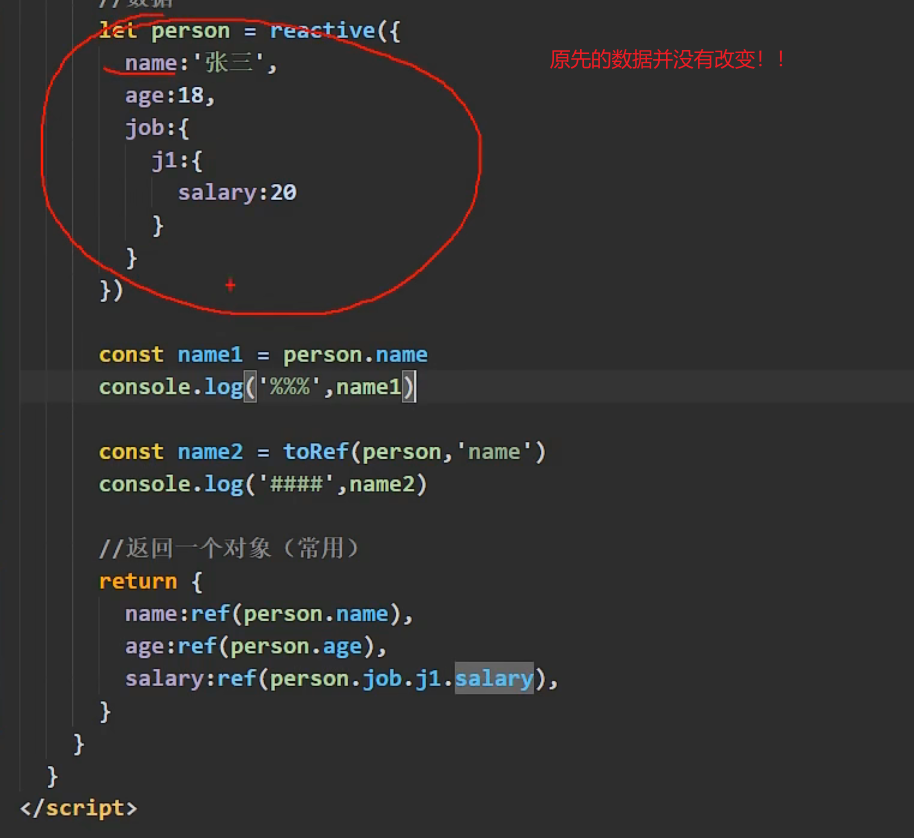Click the name:'张三' property line

pyautogui.click(x=201, y=63)
